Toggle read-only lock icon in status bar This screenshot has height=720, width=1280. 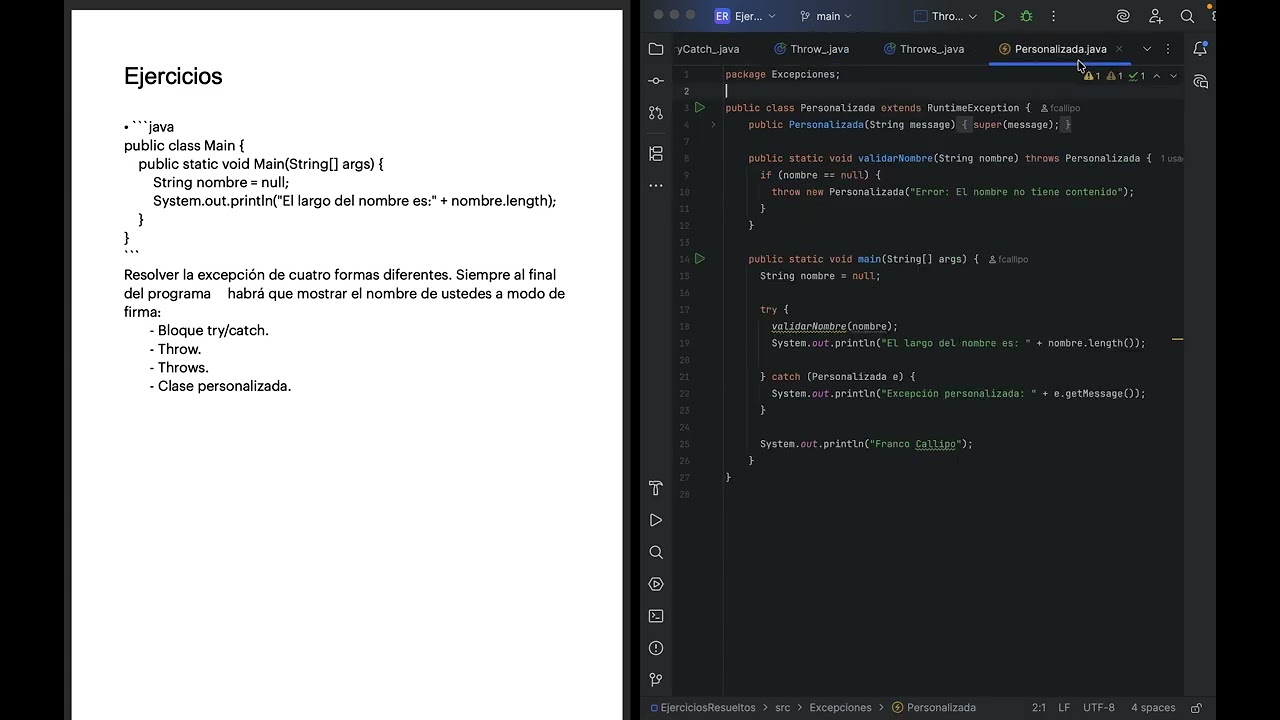tap(1196, 707)
